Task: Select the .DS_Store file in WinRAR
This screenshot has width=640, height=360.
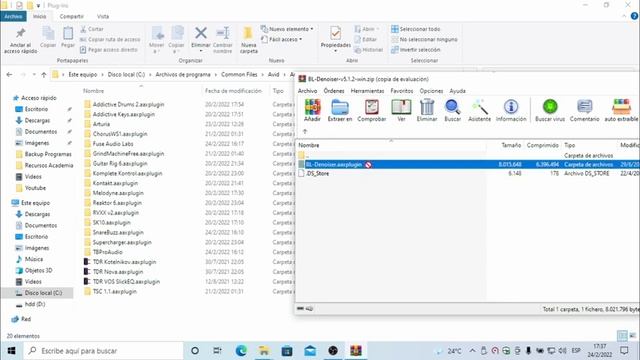Action: [x=318, y=173]
